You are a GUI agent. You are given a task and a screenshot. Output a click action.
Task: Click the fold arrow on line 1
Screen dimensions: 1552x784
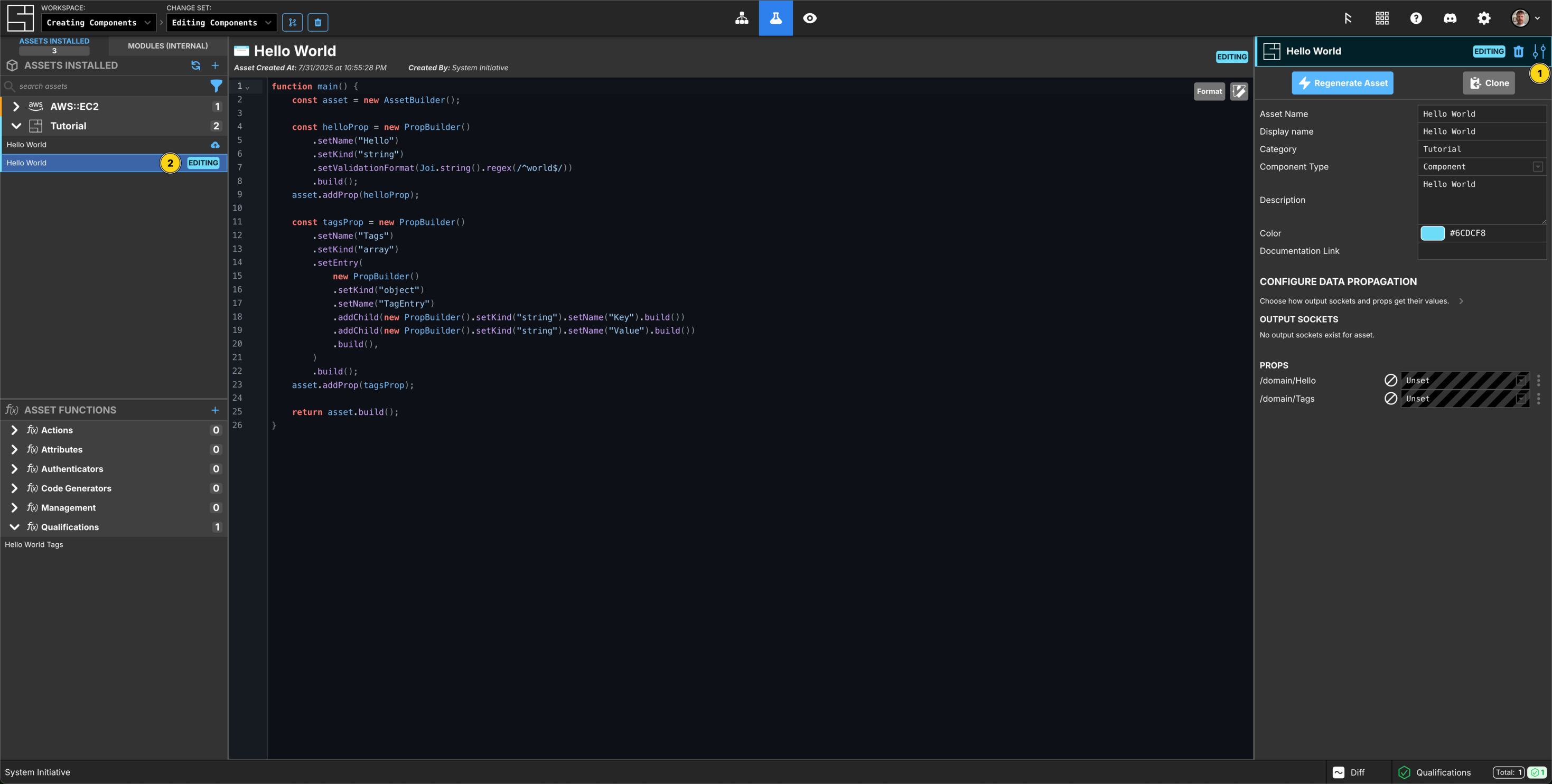[247, 87]
